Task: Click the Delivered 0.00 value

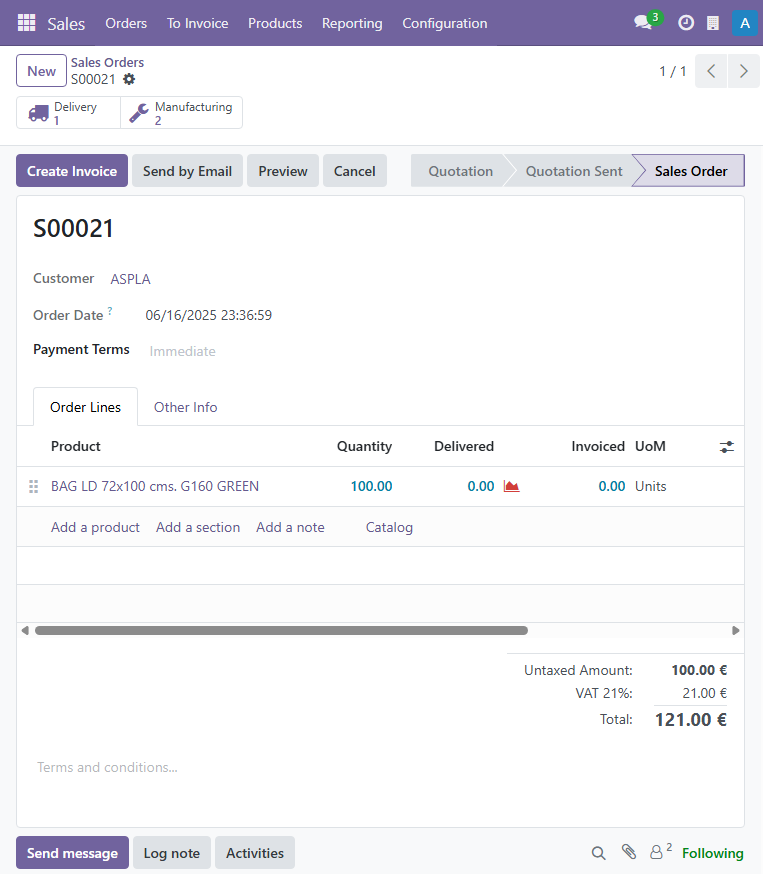Action: pos(480,487)
